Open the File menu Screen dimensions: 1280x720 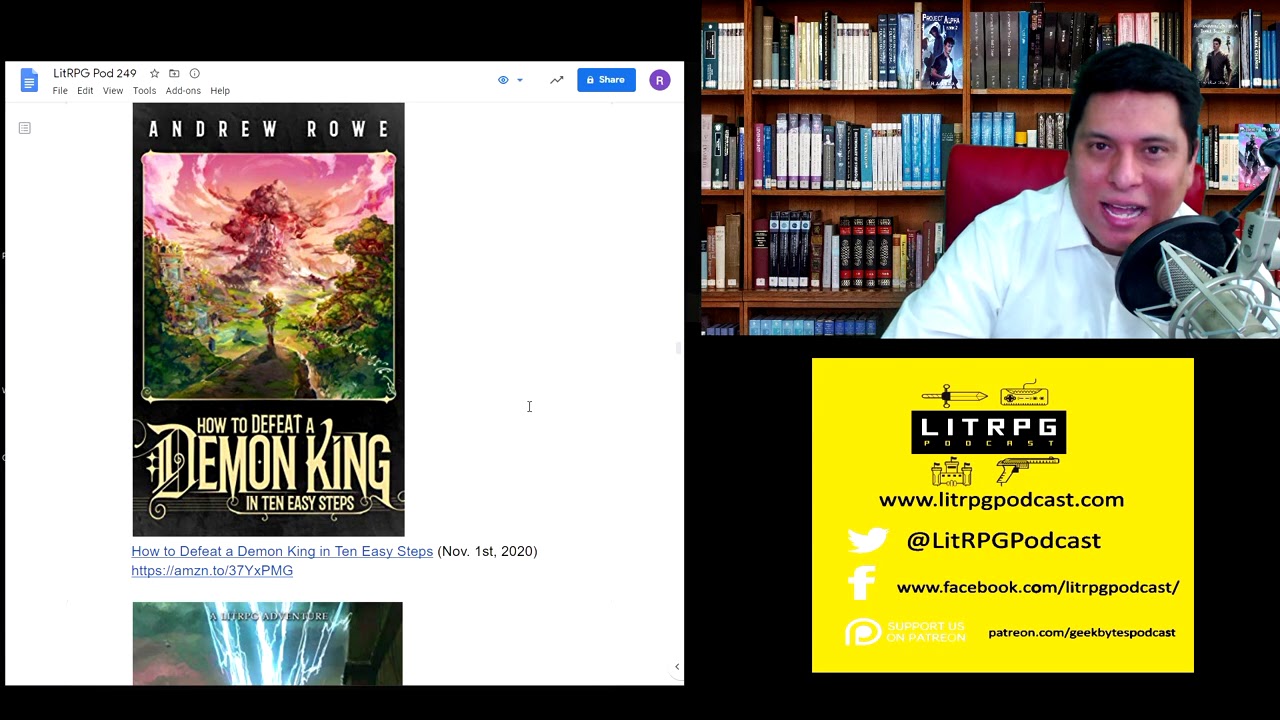(x=60, y=91)
